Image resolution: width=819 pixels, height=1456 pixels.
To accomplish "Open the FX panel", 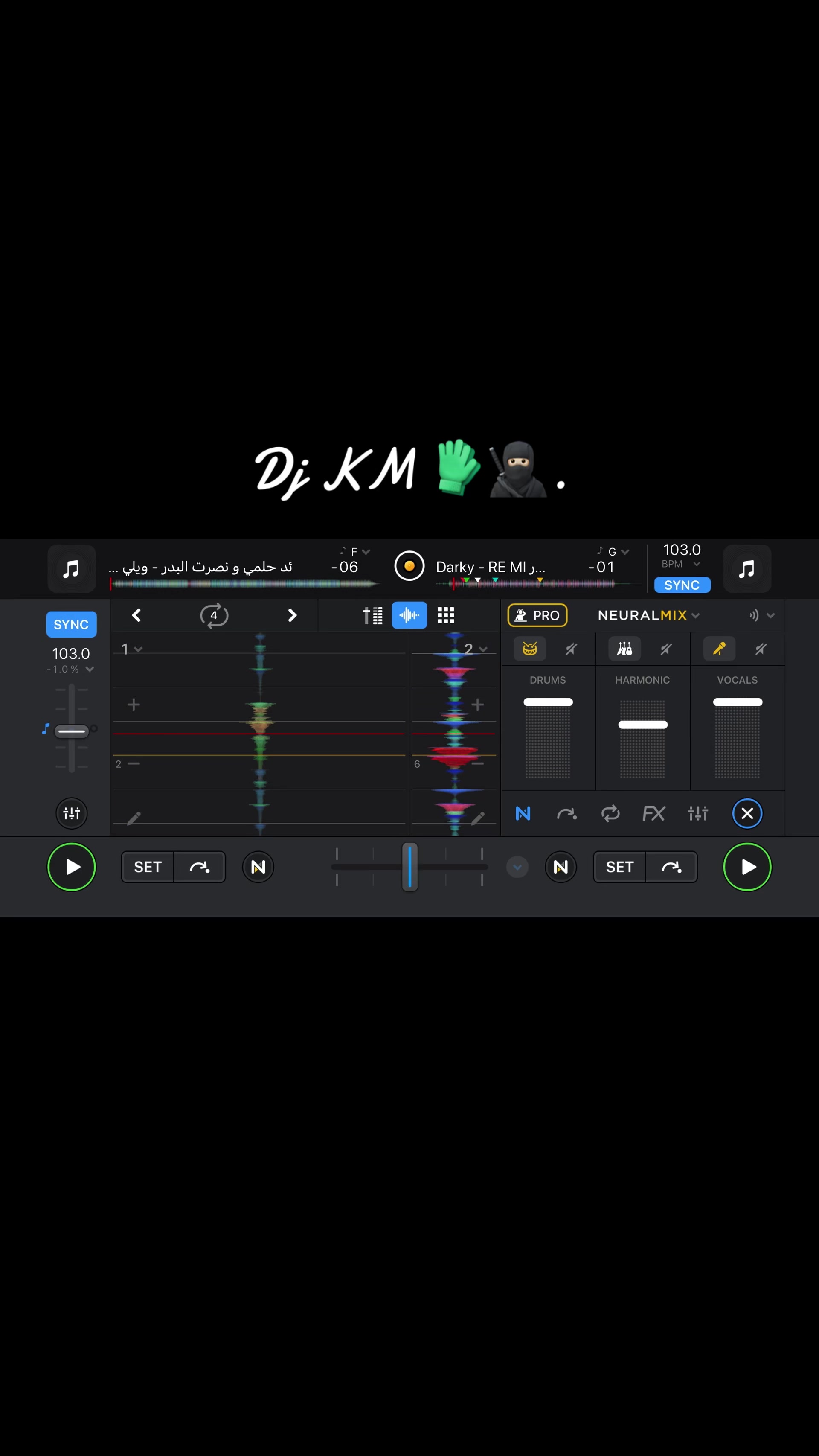I will pyautogui.click(x=653, y=813).
